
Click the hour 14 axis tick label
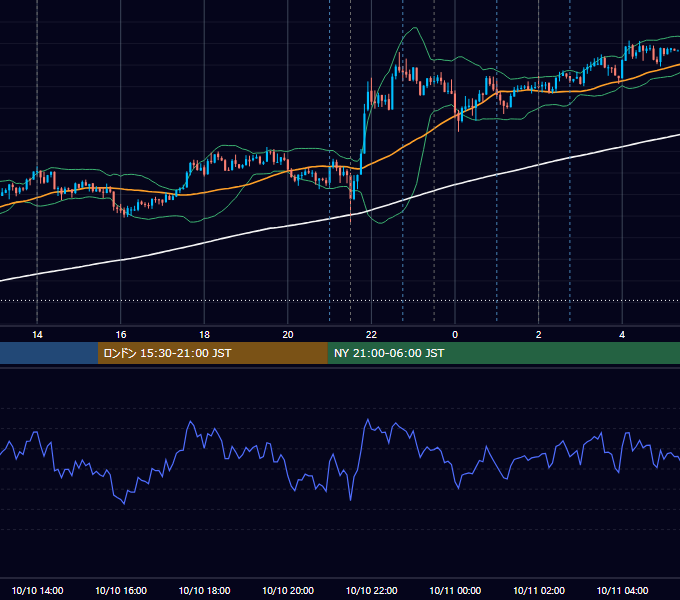click(37, 335)
